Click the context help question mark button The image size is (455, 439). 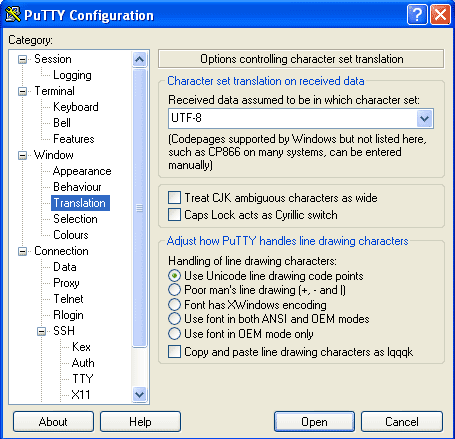(417, 15)
